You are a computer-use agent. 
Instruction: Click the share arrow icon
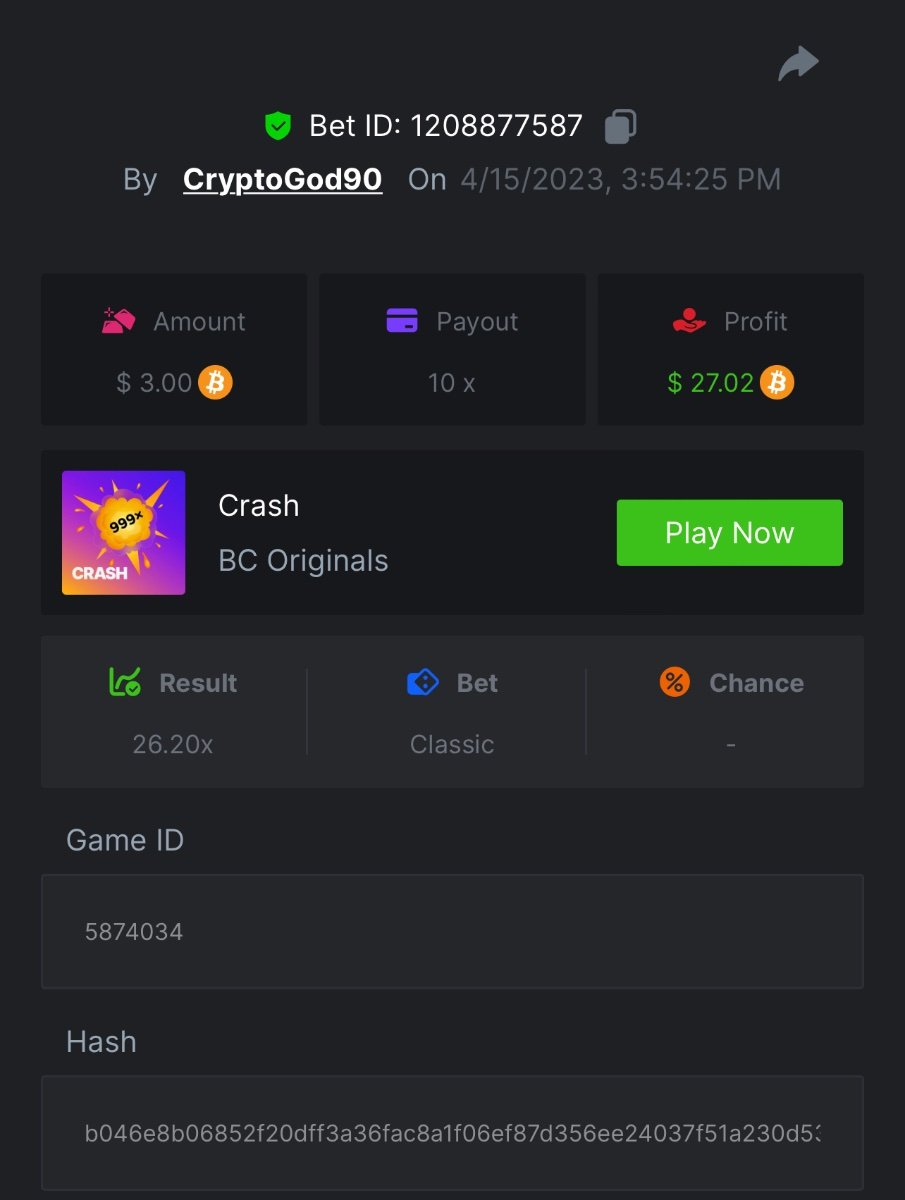[798, 65]
